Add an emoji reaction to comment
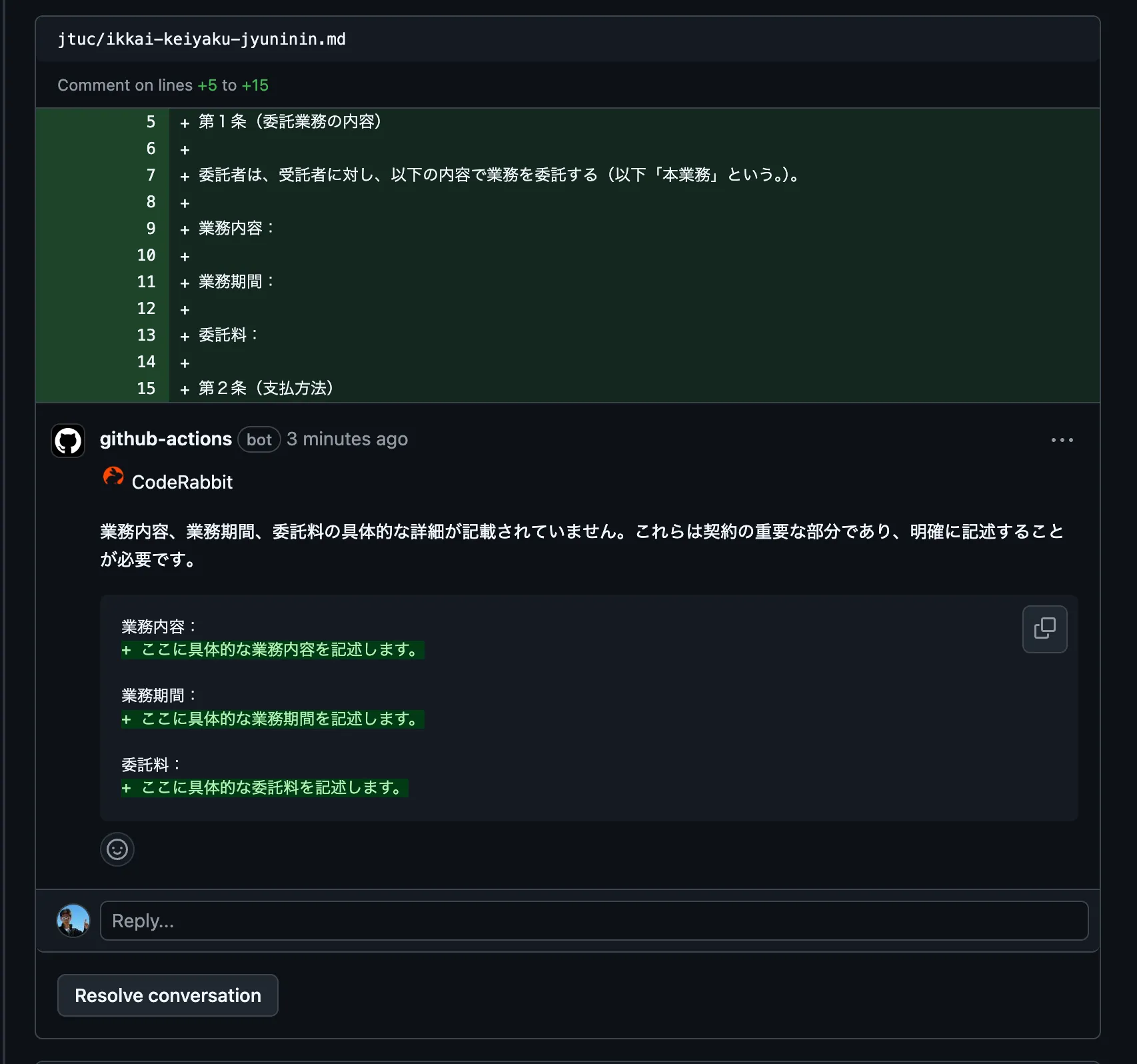Image resolution: width=1137 pixels, height=1064 pixels. point(117,849)
